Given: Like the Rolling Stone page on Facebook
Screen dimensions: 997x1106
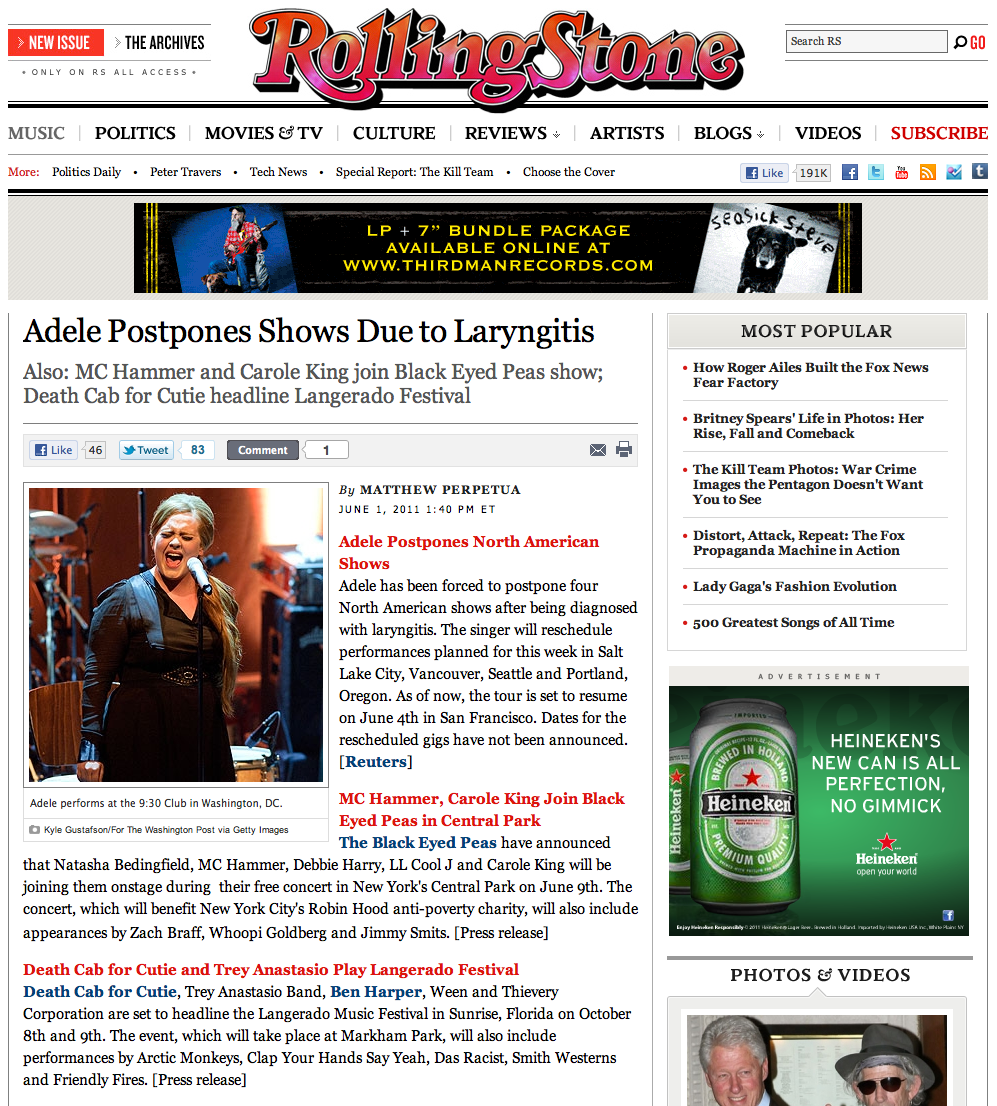Looking at the screenshot, I should click(765, 173).
